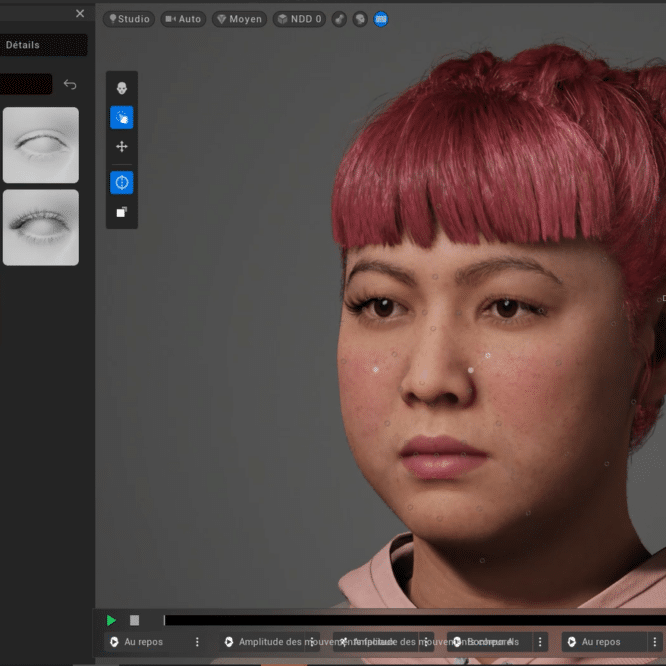Open the options dots of the first Au repos
Viewport: 666px width, 666px height.
pos(197,642)
